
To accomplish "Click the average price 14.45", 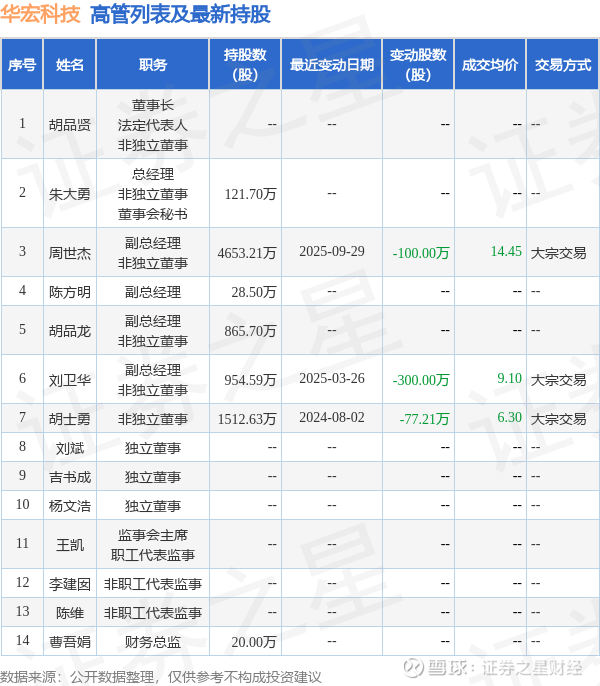I will (x=506, y=251).
